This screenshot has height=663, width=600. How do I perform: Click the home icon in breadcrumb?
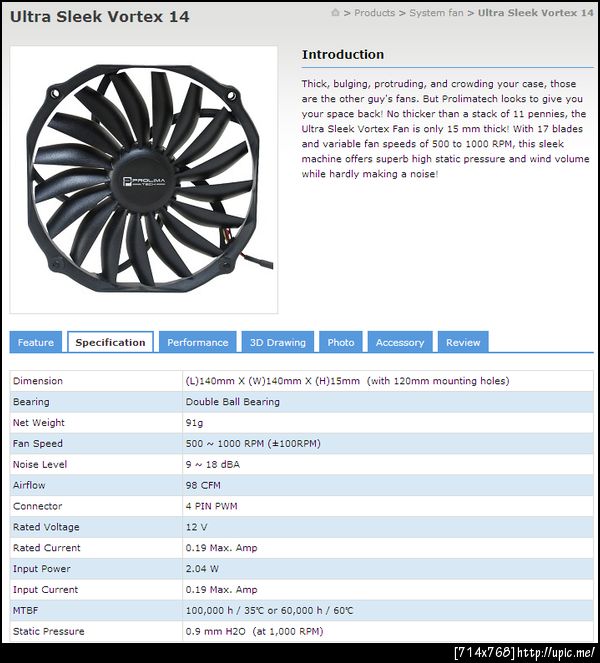click(335, 13)
